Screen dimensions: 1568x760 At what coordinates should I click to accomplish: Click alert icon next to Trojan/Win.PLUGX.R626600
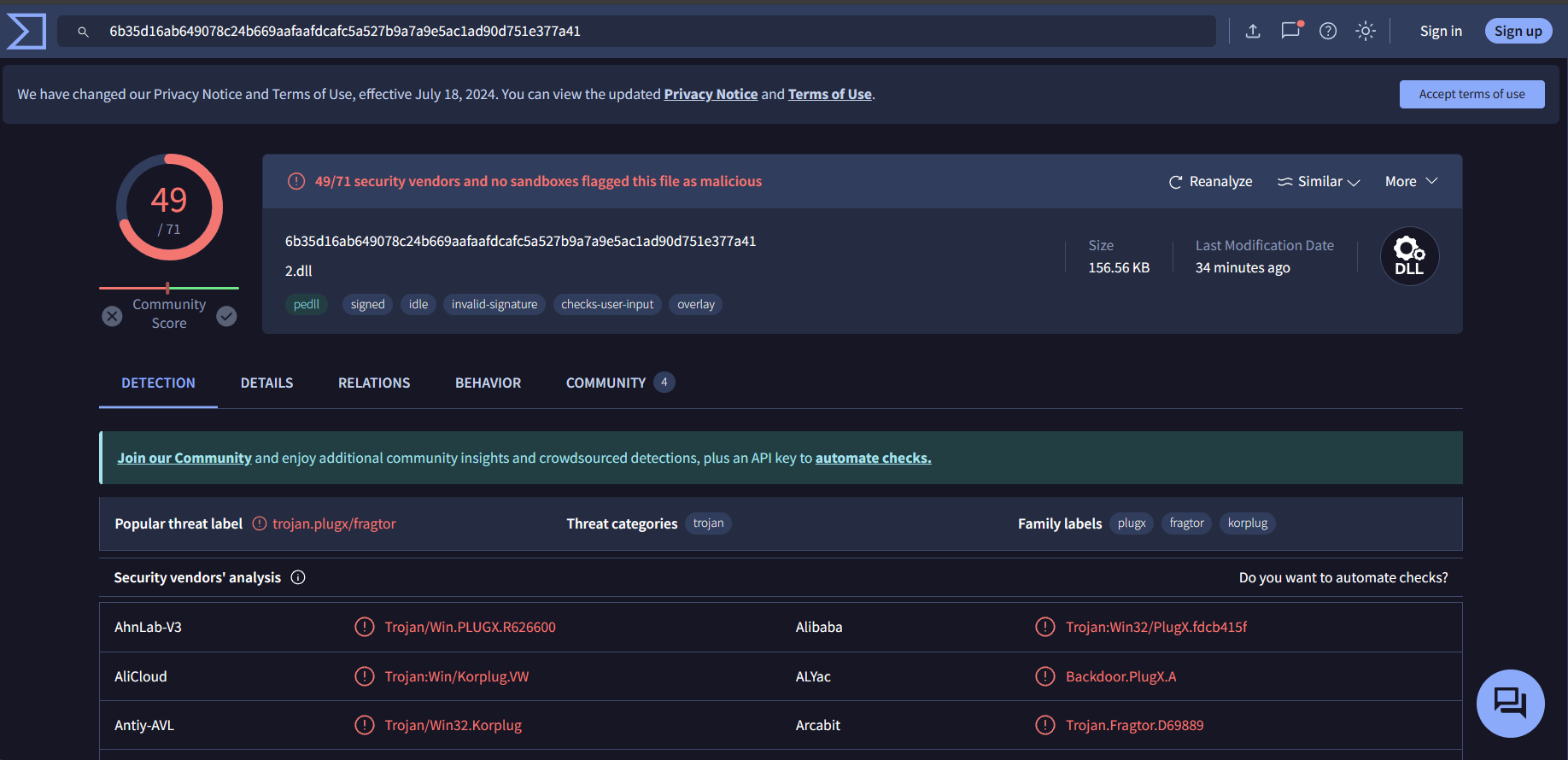365,627
